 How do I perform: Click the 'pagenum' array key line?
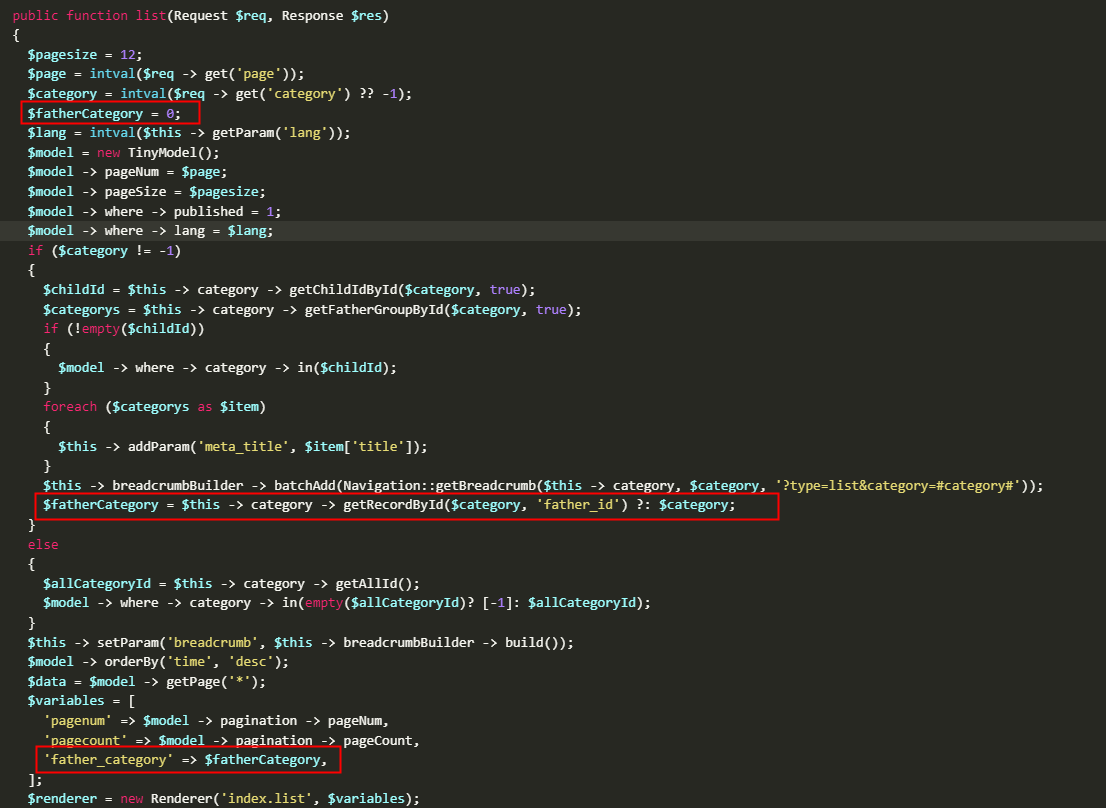[216, 721]
